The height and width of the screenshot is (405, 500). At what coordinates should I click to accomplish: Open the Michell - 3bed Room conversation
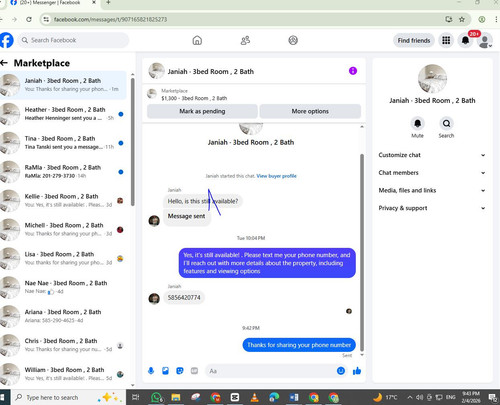(x=63, y=230)
